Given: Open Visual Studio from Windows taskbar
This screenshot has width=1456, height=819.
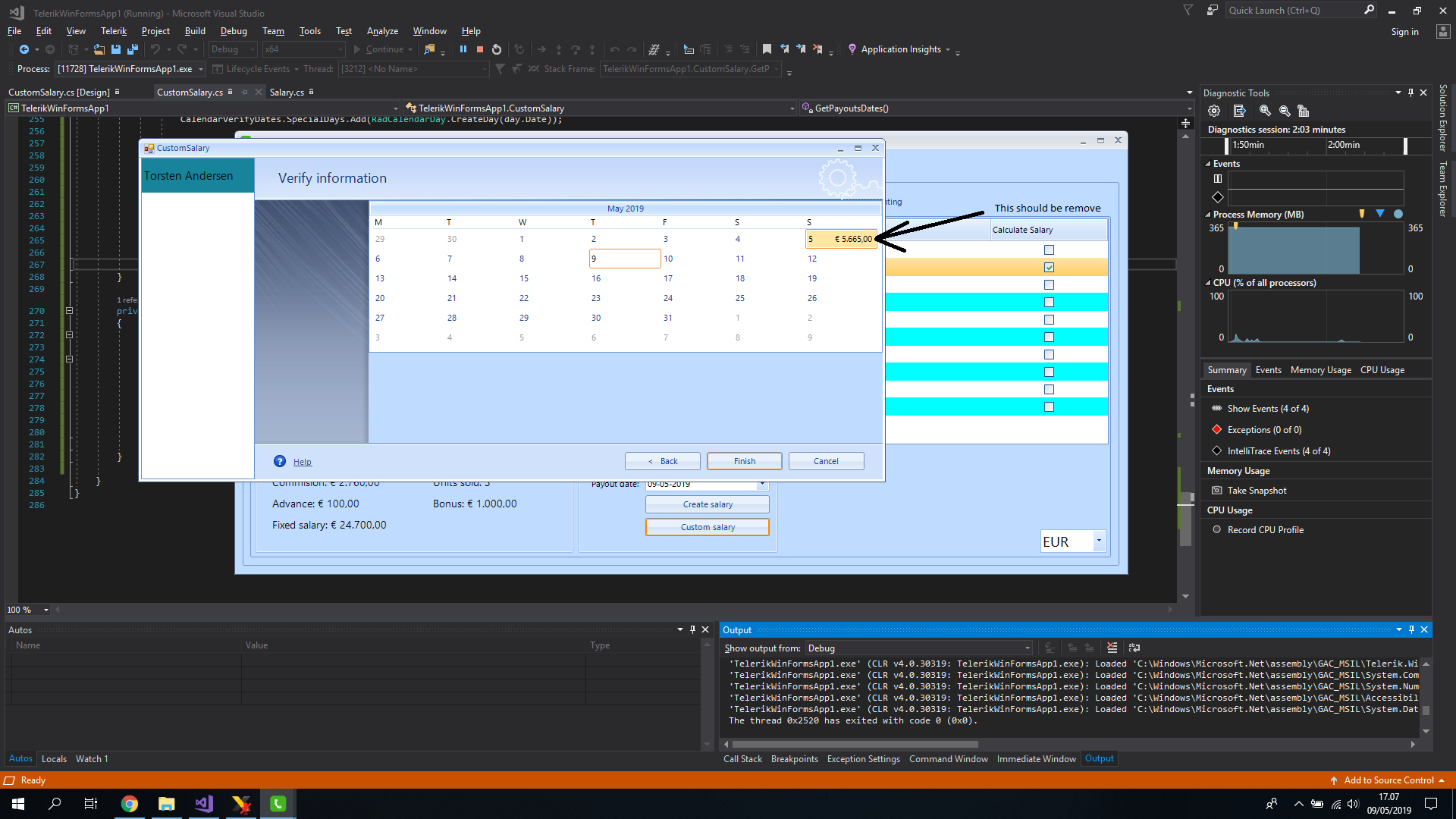Looking at the screenshot, I should coord(204,804).
